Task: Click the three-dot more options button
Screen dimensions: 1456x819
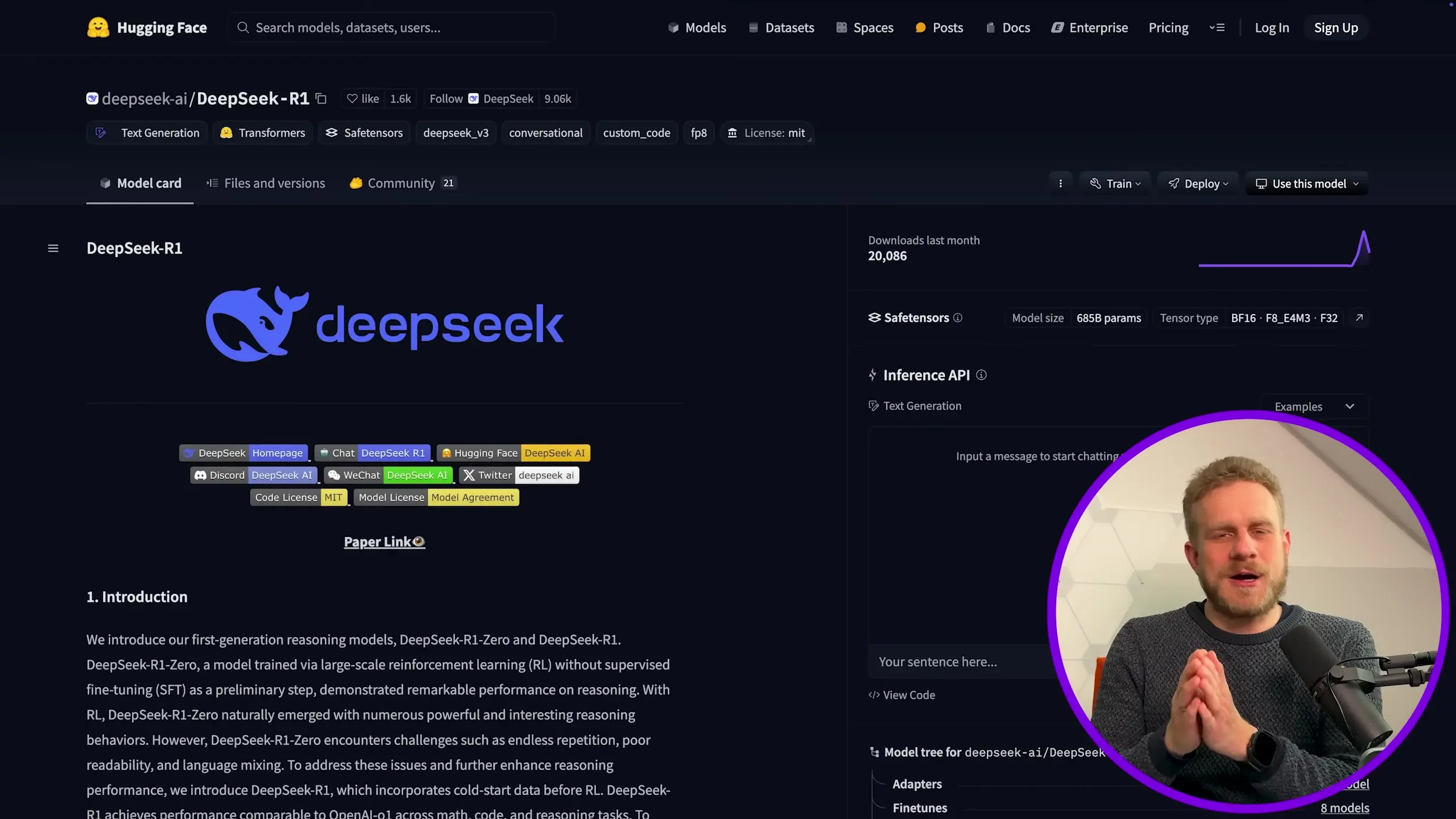Action: tap(1060, 184)
